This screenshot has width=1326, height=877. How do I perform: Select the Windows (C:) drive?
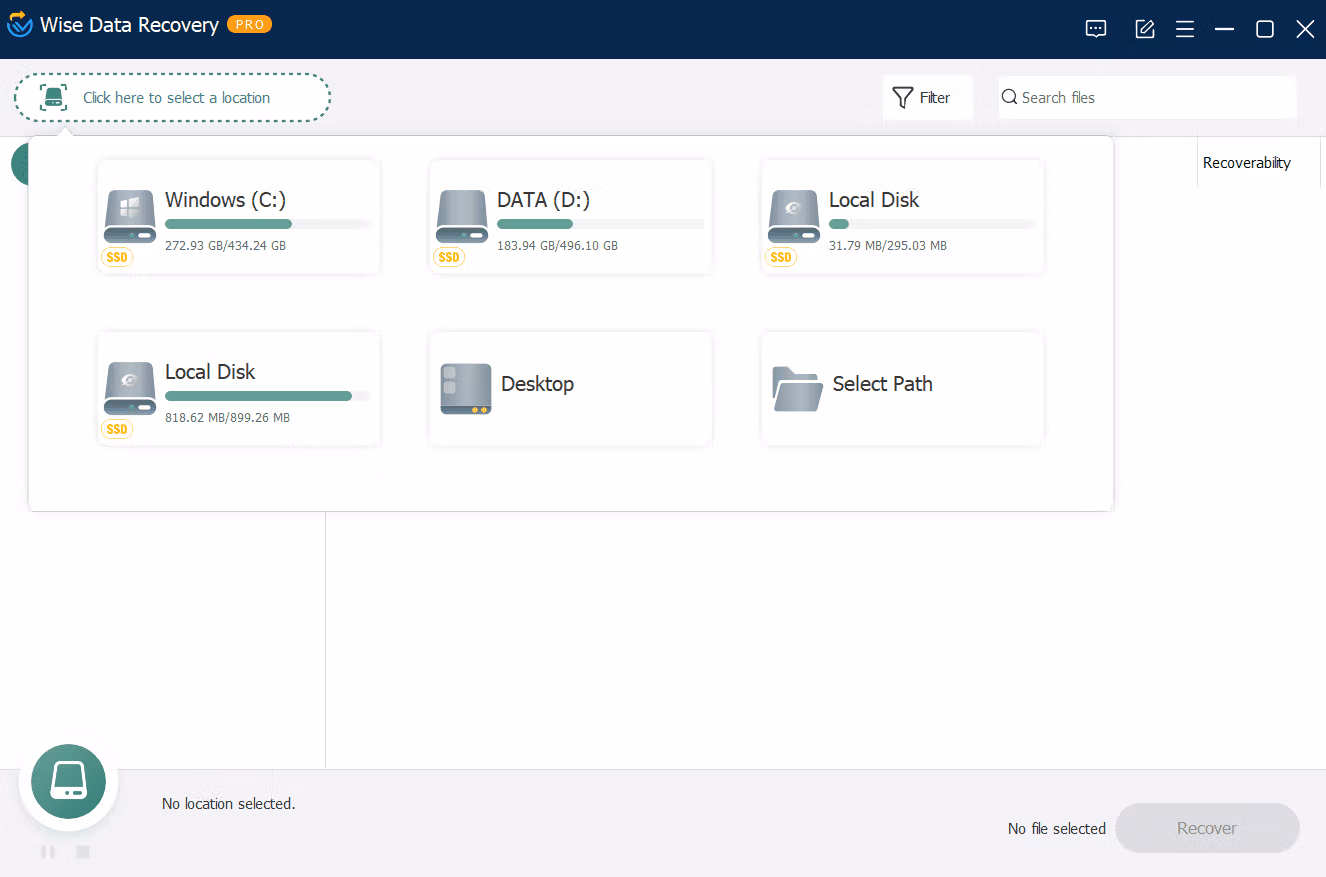tap(239, 217)
